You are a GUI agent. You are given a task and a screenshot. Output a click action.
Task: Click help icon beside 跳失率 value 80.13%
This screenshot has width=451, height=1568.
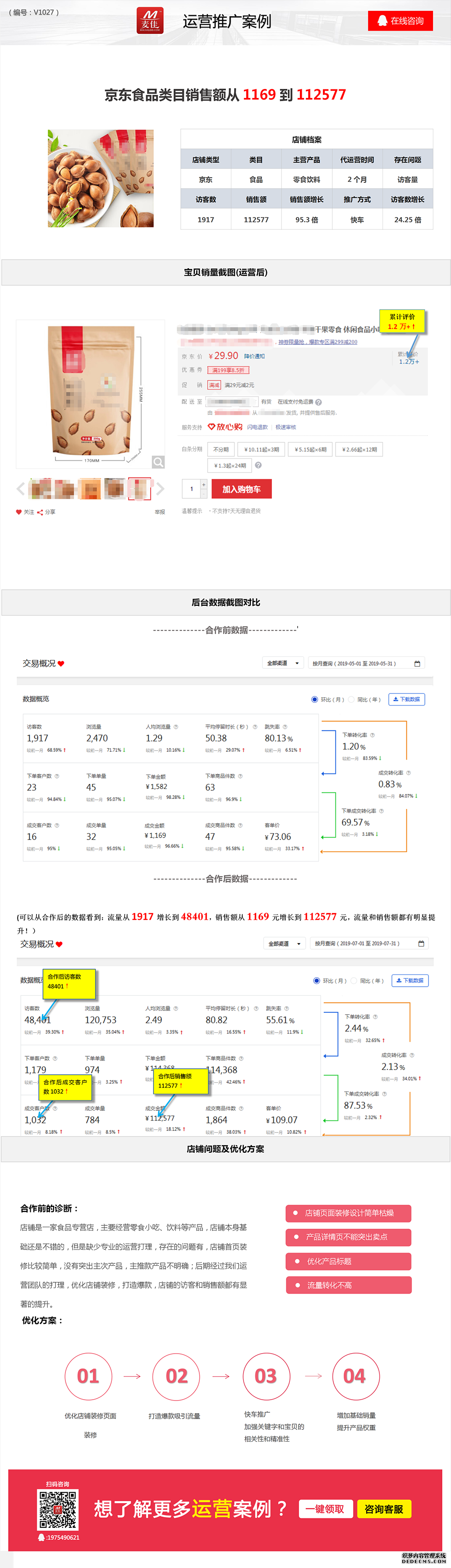[x=285, y=727]
